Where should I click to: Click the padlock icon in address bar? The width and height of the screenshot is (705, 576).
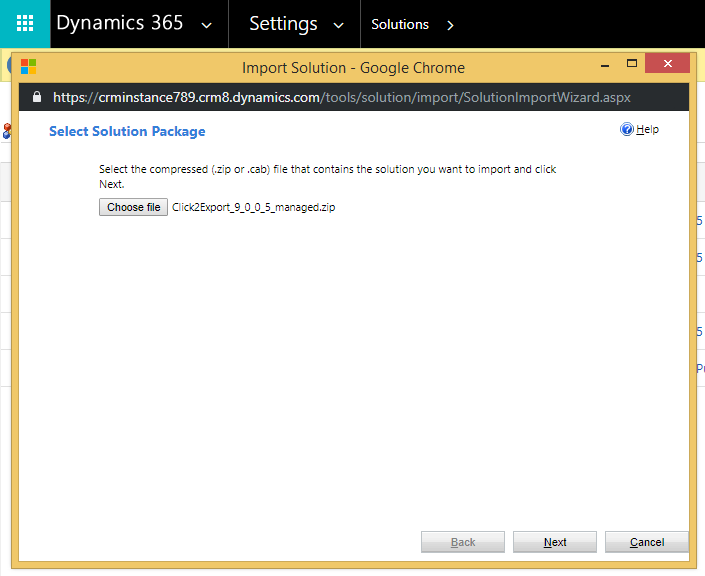tap(37, 97)
